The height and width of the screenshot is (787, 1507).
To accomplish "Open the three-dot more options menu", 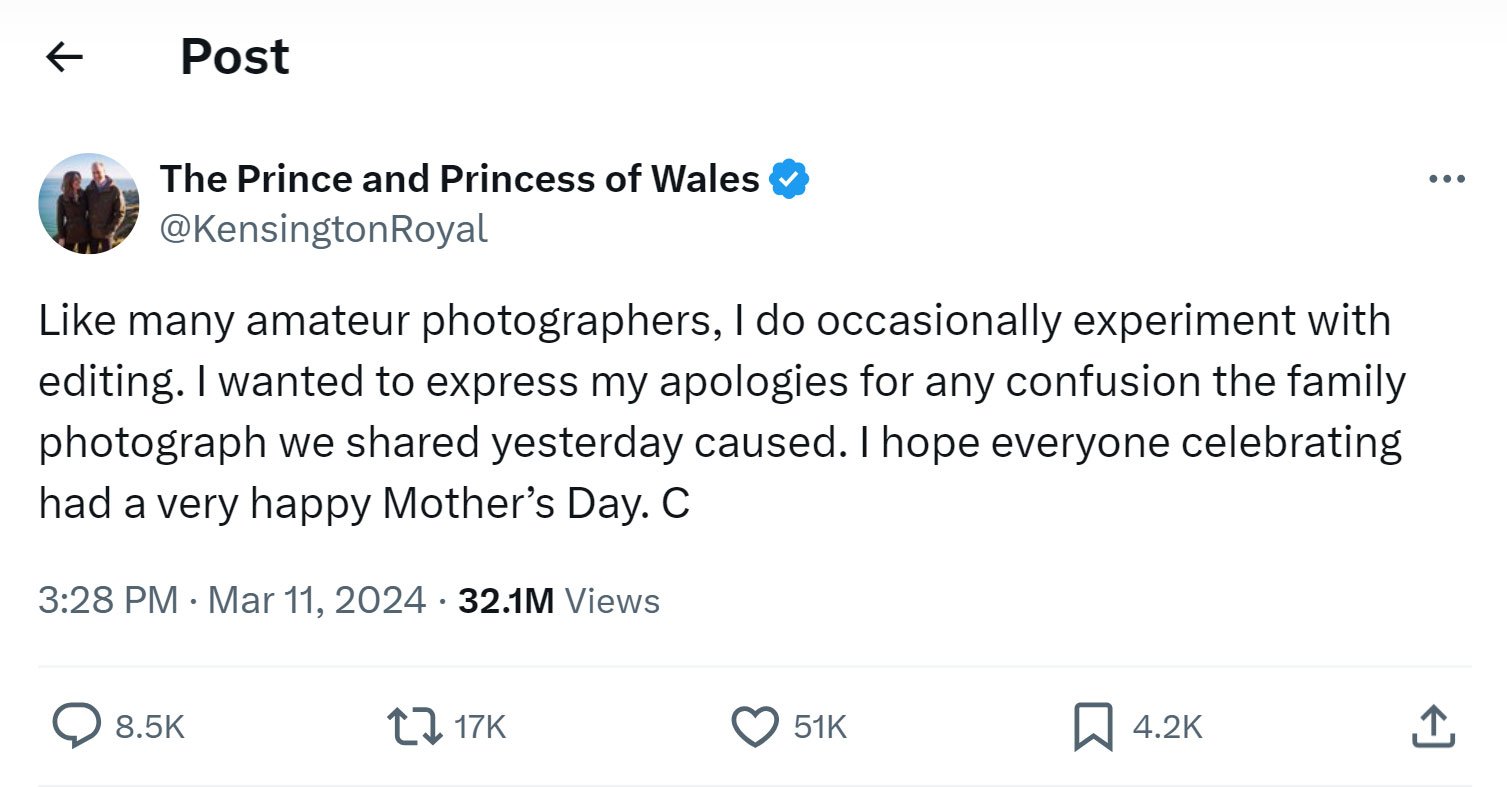I will point(1447,180).
